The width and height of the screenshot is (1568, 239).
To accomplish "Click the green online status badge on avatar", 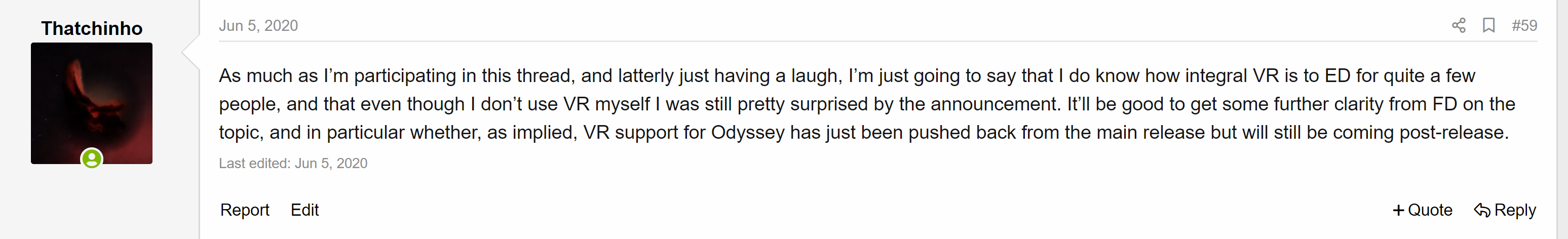I will click(x=92, y=160).
